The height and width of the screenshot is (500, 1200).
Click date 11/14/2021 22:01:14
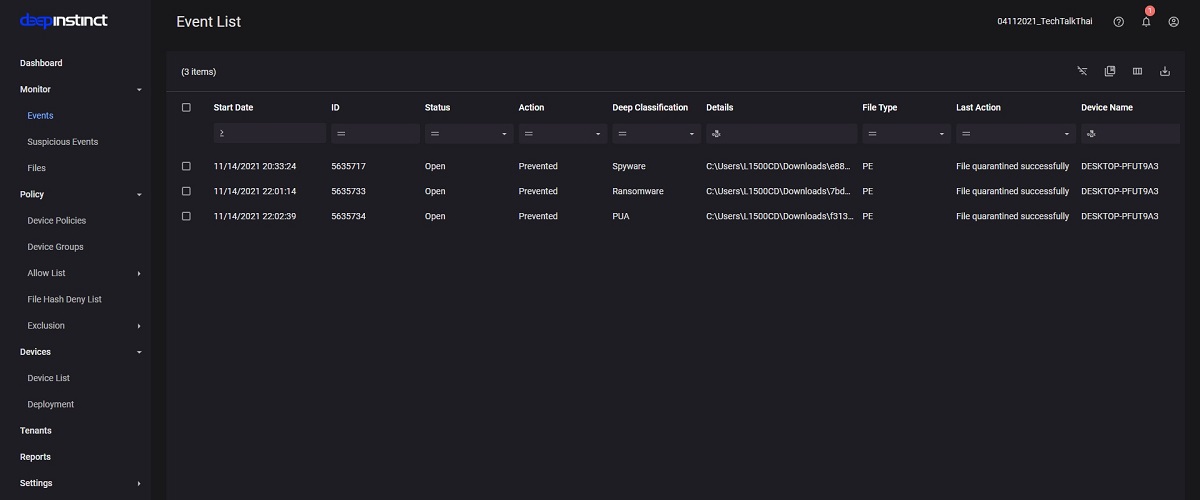[255, 191]
